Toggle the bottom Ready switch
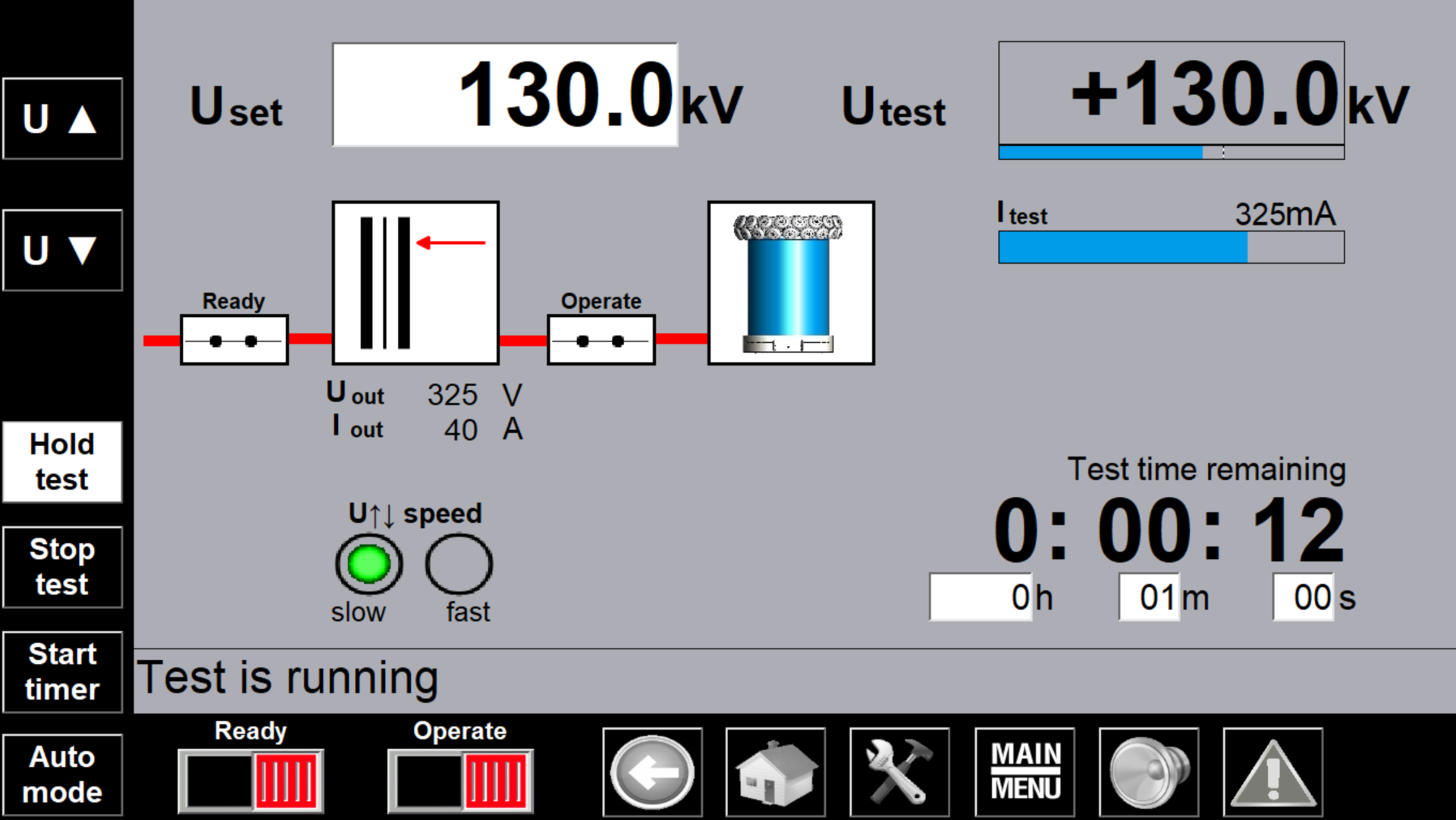The image size is (1456, 820). (x=251, y=781)
